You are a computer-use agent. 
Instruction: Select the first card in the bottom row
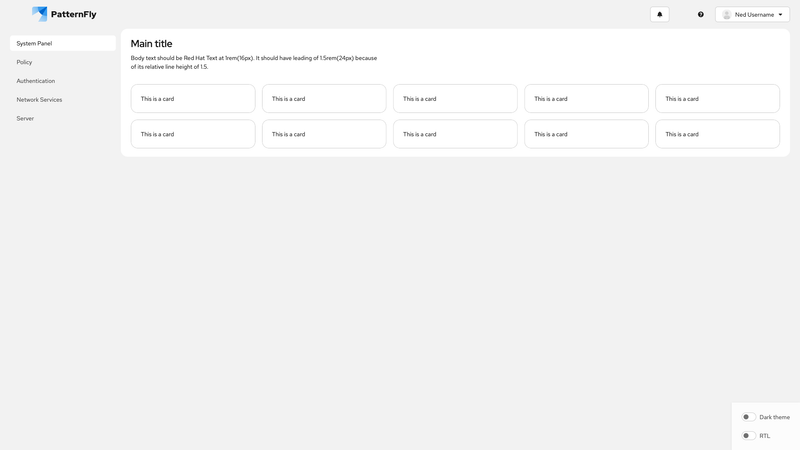(x=193, y=134)
